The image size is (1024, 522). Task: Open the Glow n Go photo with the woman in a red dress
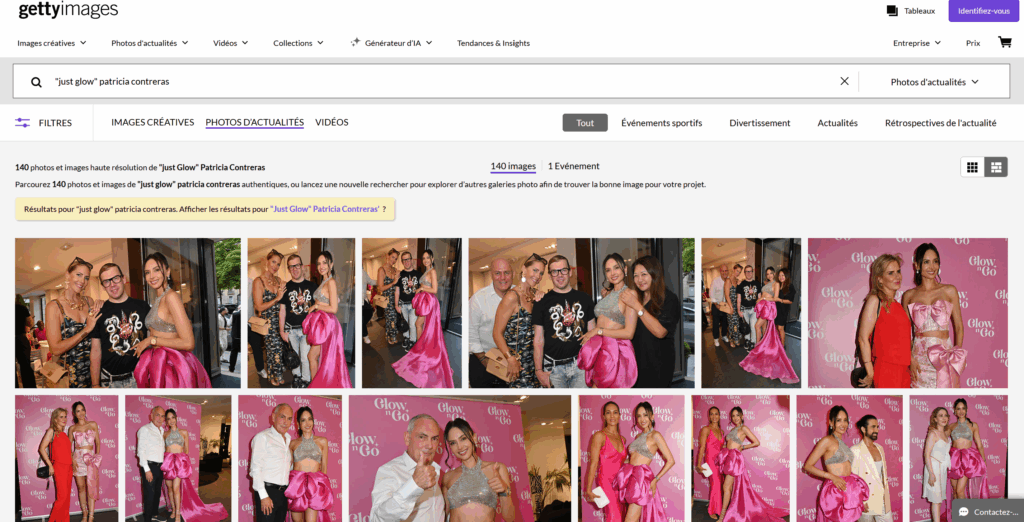(x=908, y=313)
